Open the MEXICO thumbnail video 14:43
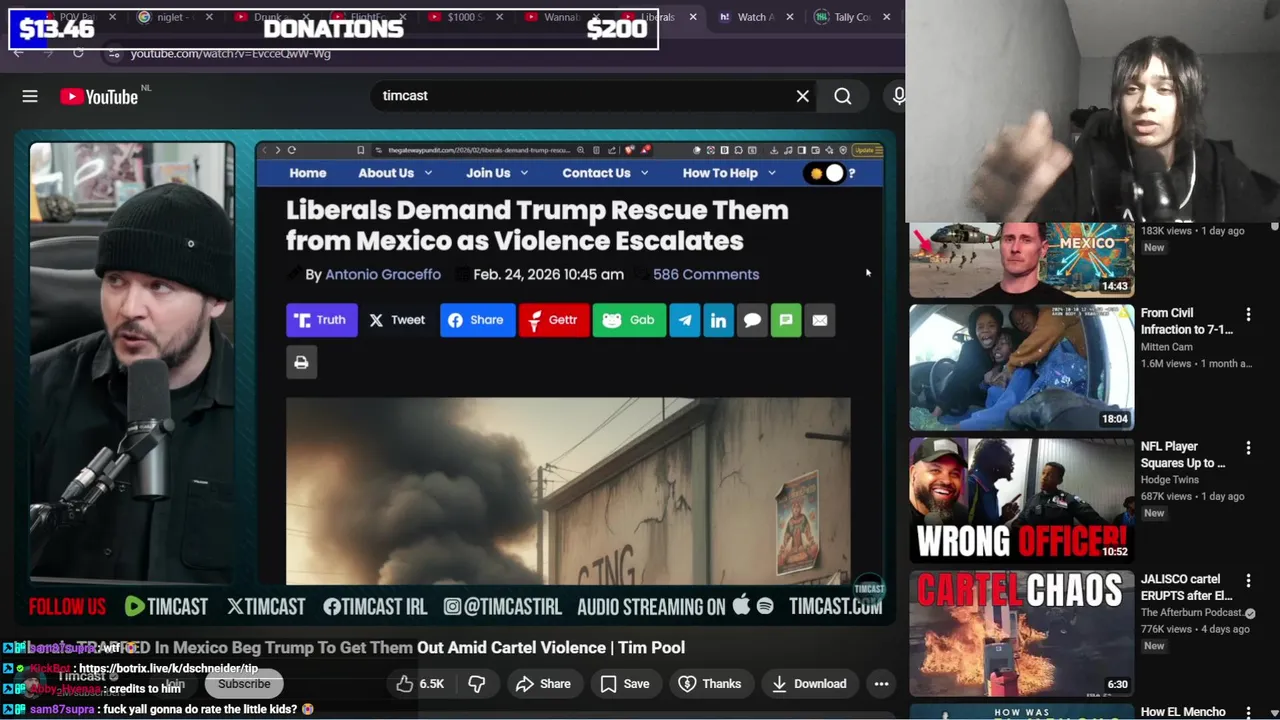This screenshot has height=720, width=1280. (1021, 260)
